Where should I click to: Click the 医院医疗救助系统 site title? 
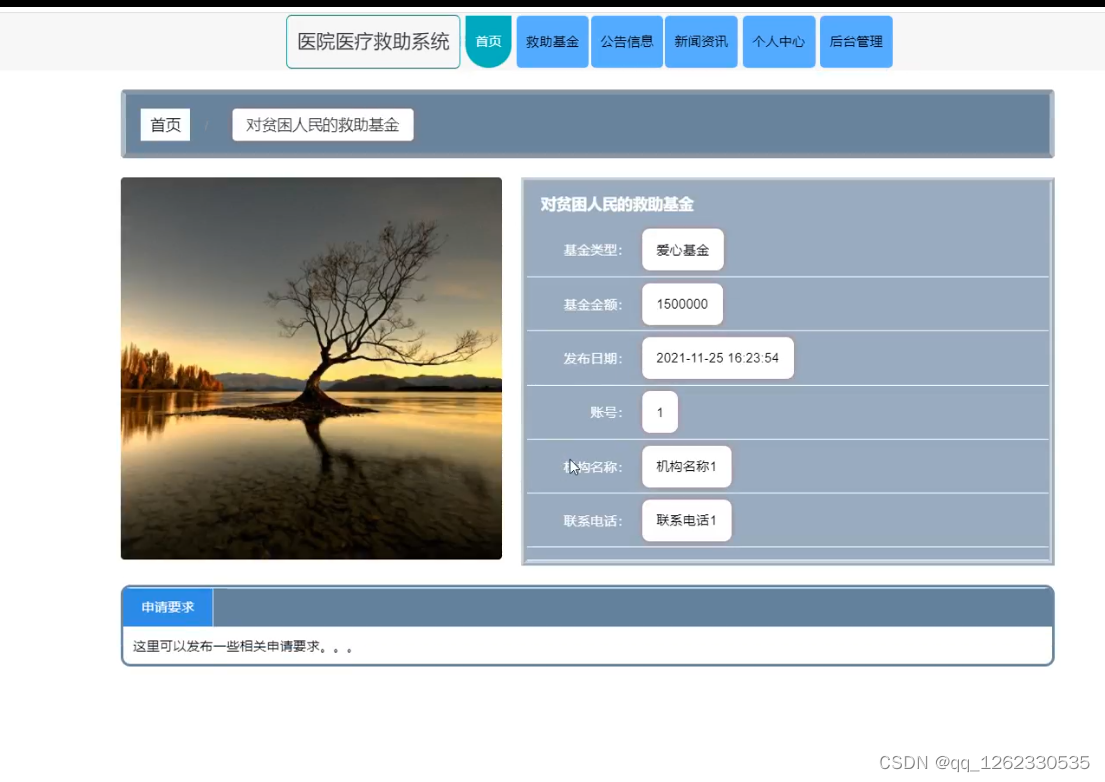click(x=373, y=42)
